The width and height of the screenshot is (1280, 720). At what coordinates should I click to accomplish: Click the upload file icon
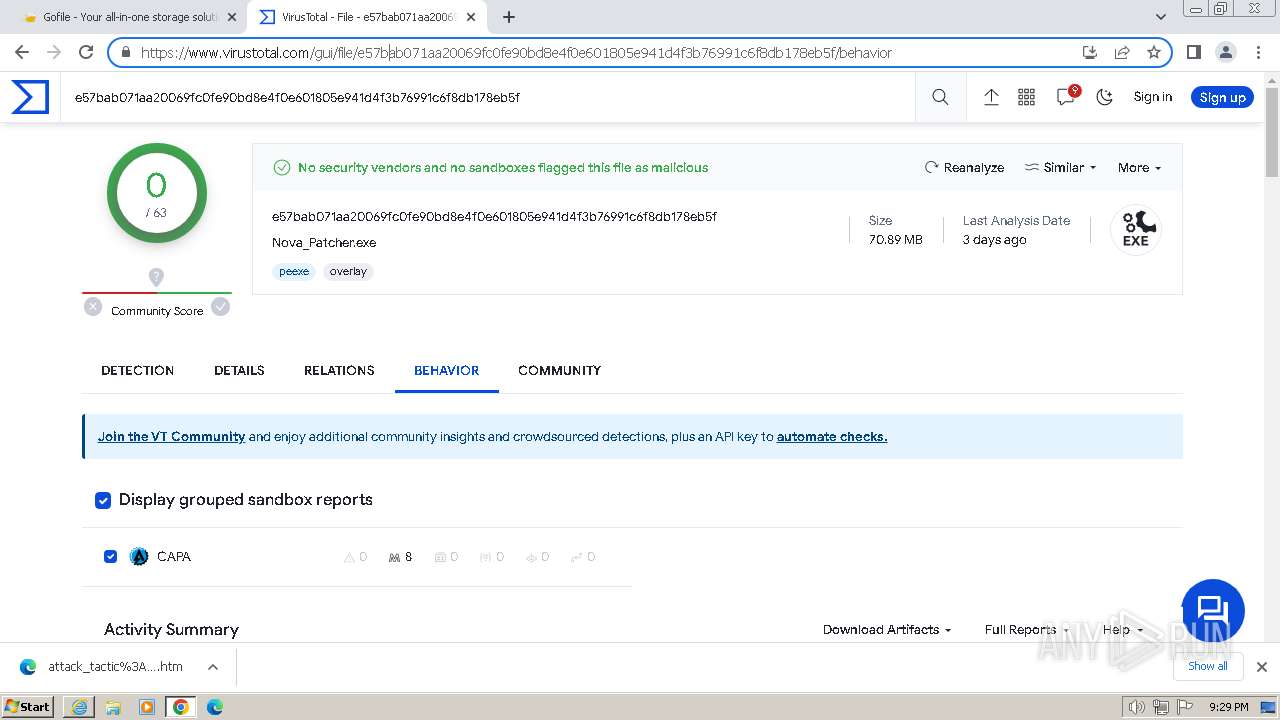coord(991,97)
